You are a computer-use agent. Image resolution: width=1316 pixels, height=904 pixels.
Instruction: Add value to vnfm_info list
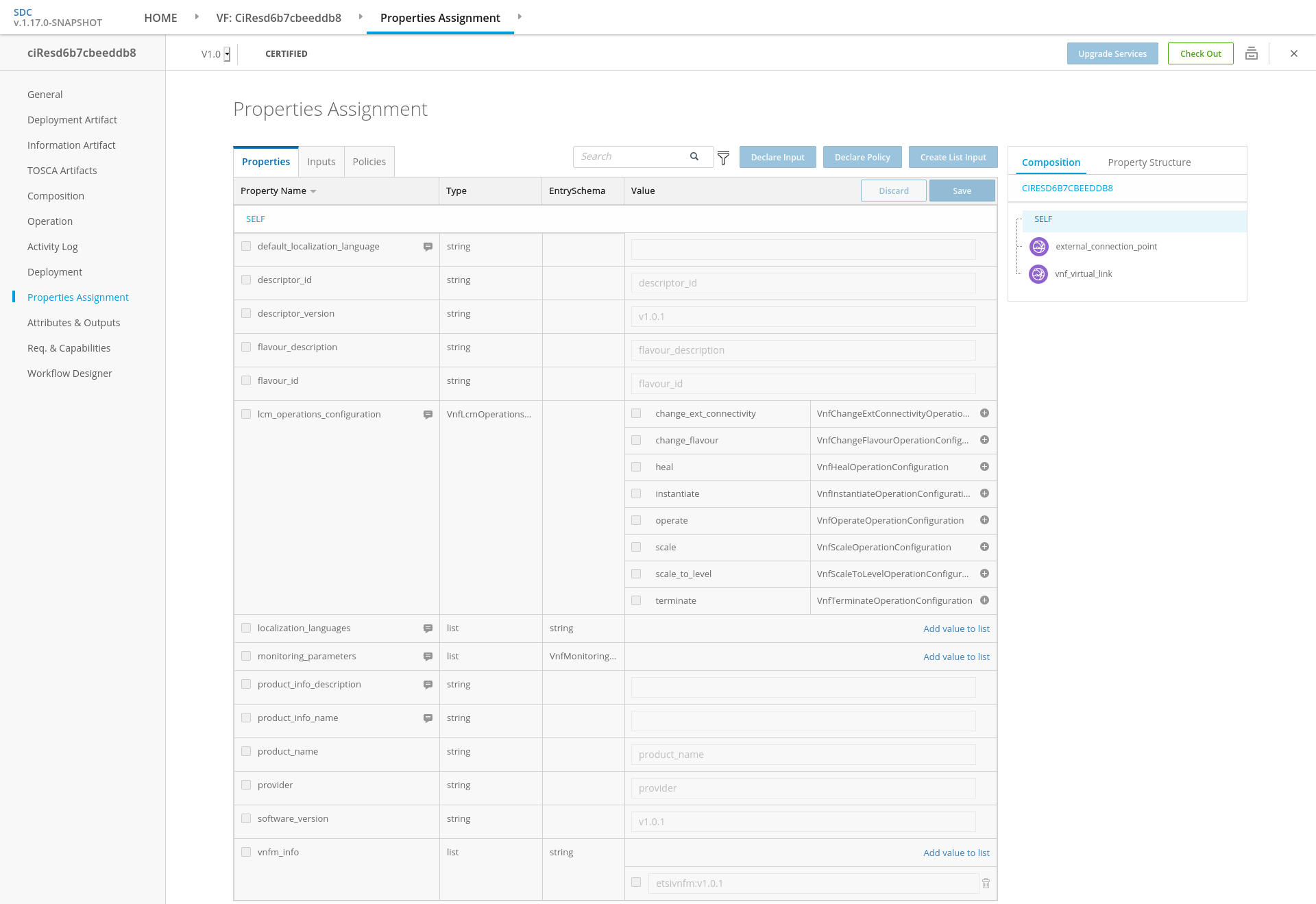click(956, 853)
